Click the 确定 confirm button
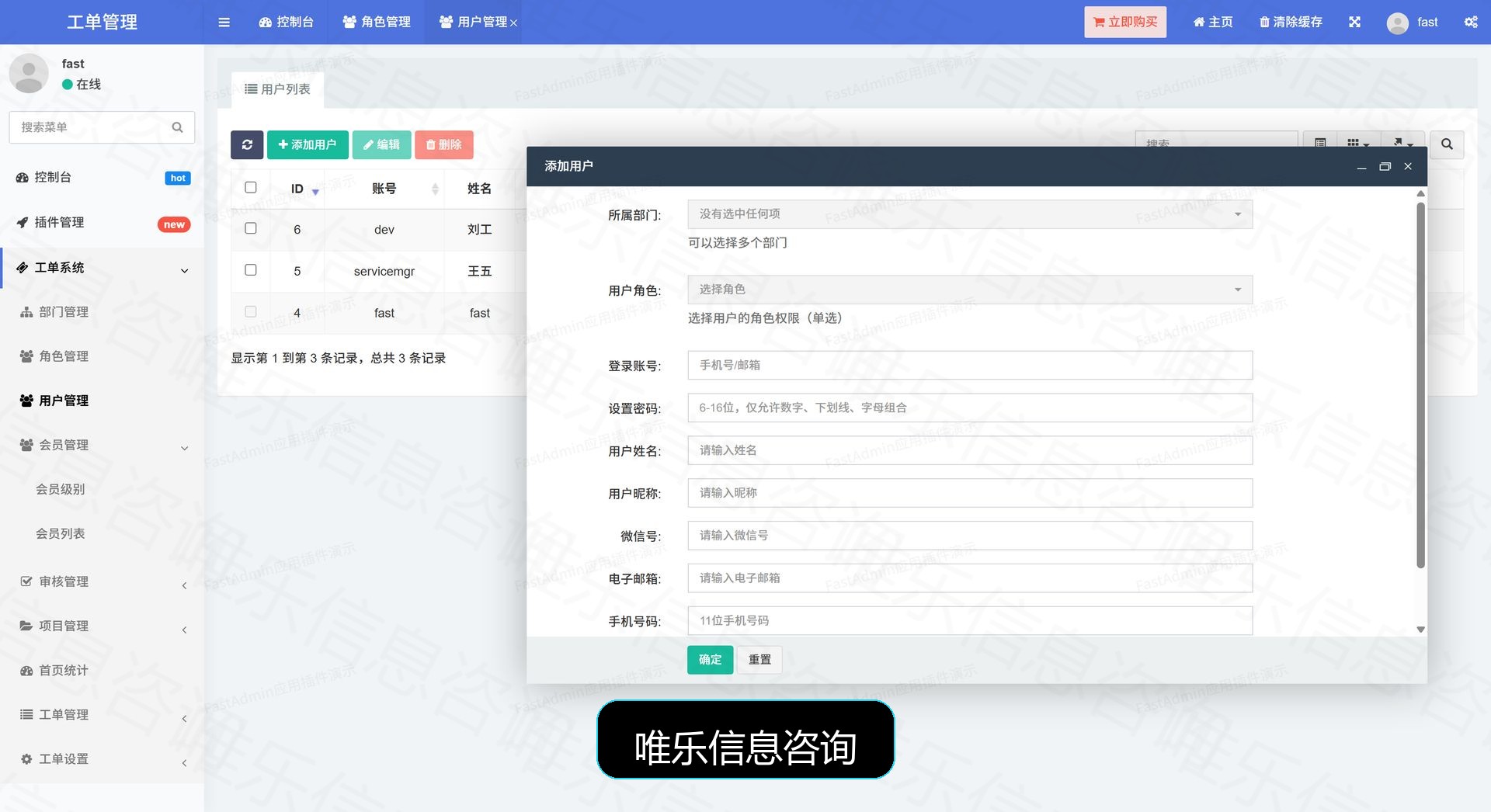The height and width of the screenshot is (812, 1491). tap(710, 660)
